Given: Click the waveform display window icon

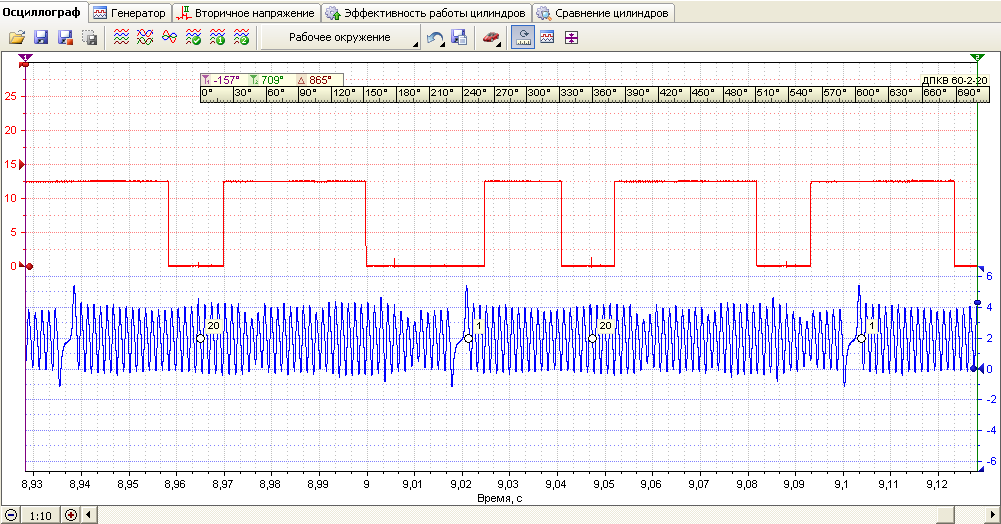Looking at the screenshot, I should click(547, 38).
